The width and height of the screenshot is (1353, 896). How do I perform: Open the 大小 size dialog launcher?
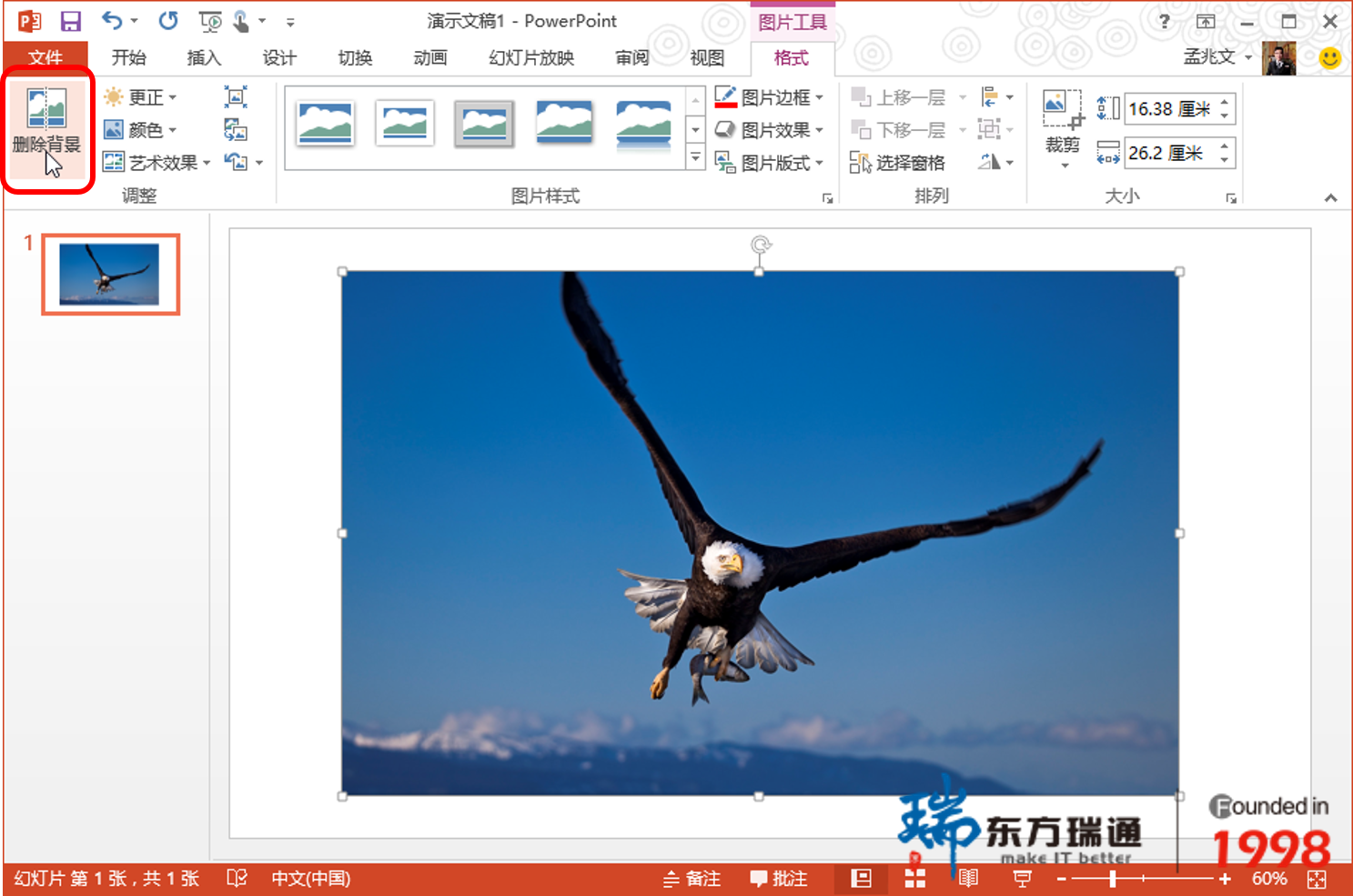click(x=1231, y=197)
